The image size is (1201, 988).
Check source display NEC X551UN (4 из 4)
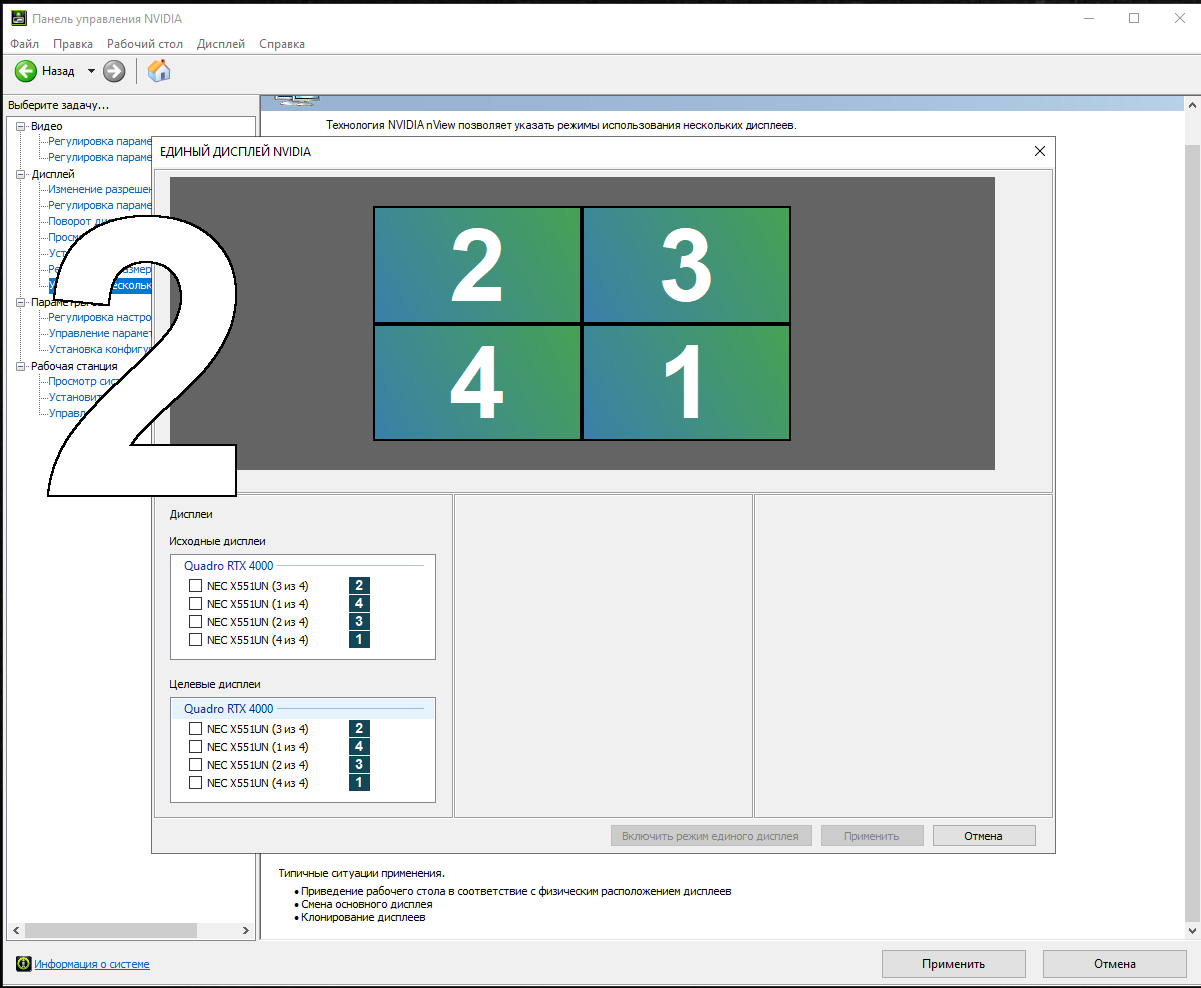coord(196,640)
